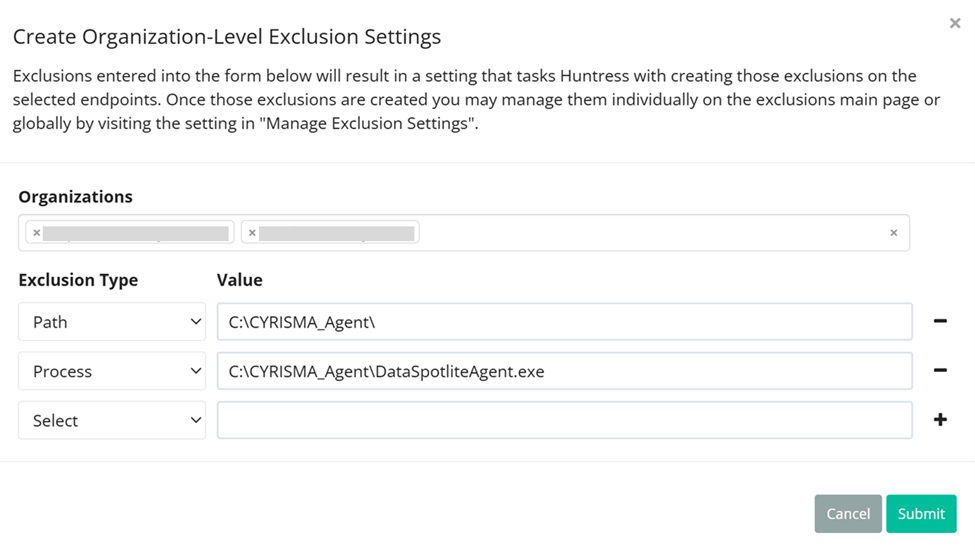Click empty space in Organizations selector
This screenshot has height=550, width=975.
tap(650, 233)
